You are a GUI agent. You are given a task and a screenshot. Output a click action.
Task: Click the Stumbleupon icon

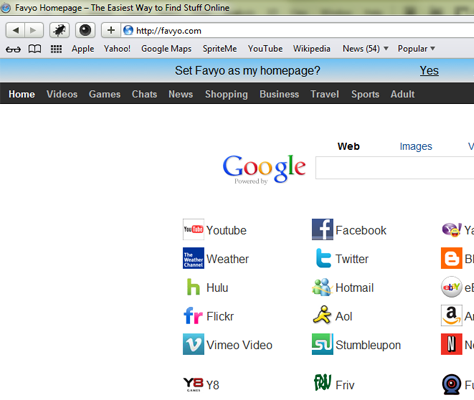322,344
